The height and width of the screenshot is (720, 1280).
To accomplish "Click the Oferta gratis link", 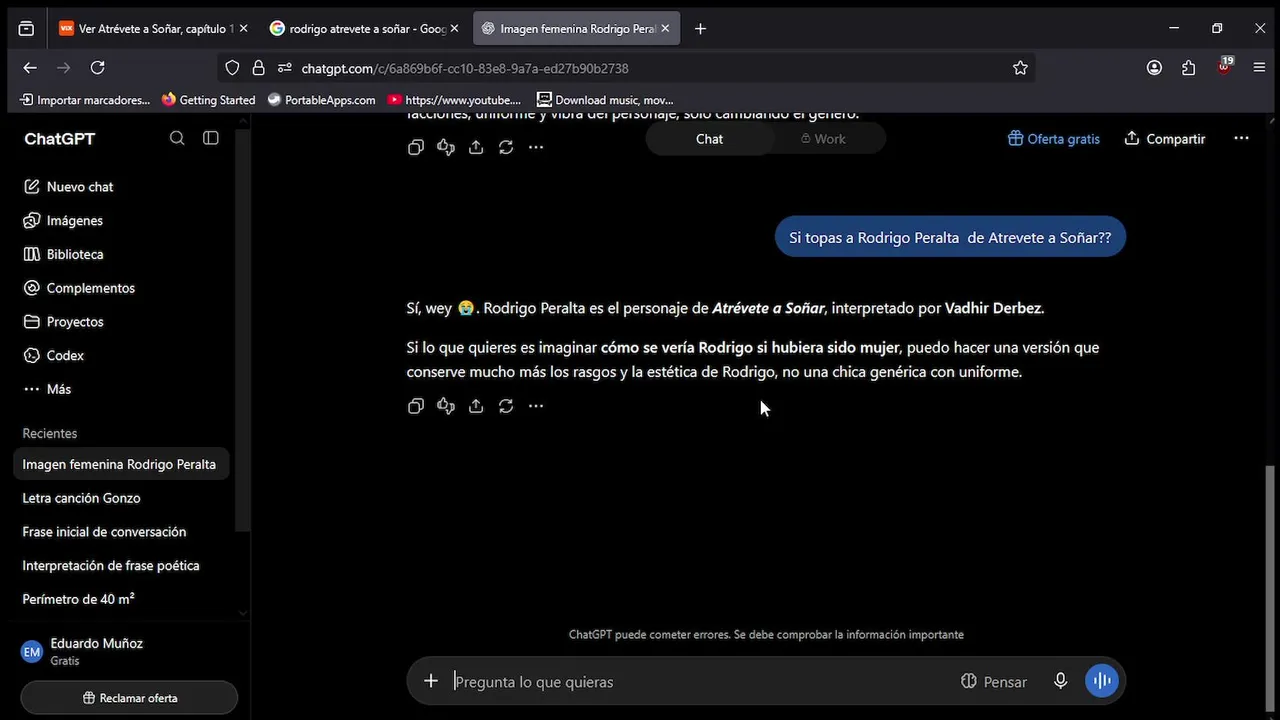I will (1053, 139).
